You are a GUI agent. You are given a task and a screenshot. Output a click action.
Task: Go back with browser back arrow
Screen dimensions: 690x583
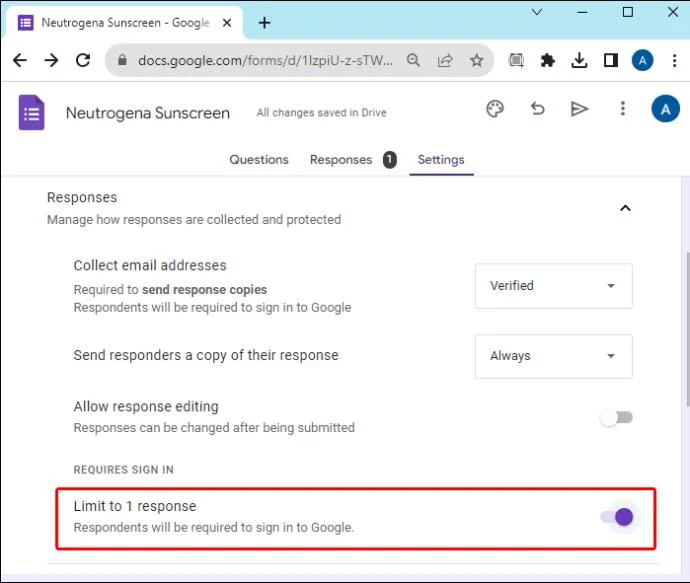pos(20,60)
